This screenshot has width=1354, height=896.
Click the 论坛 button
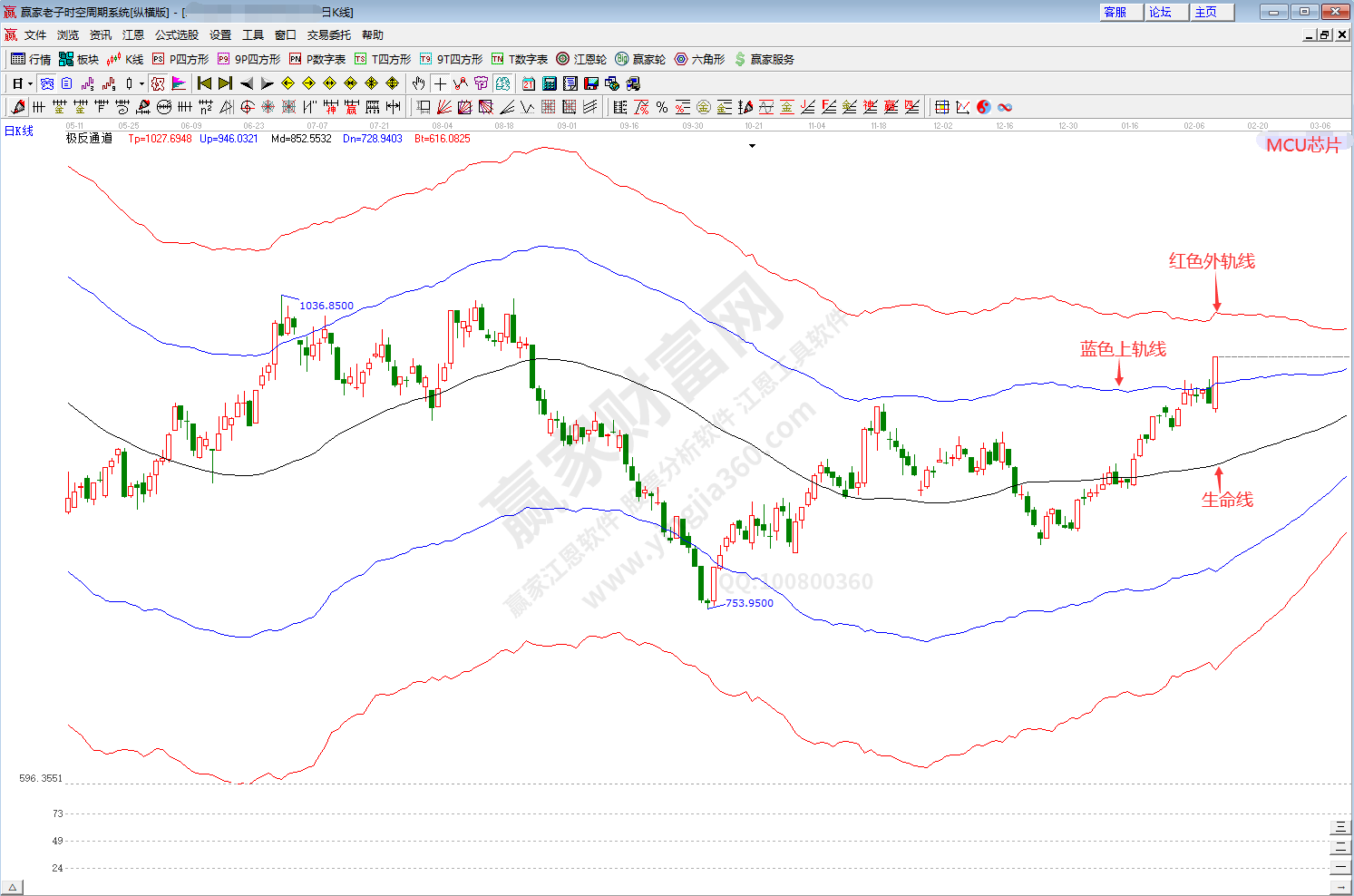[1161, 12]
